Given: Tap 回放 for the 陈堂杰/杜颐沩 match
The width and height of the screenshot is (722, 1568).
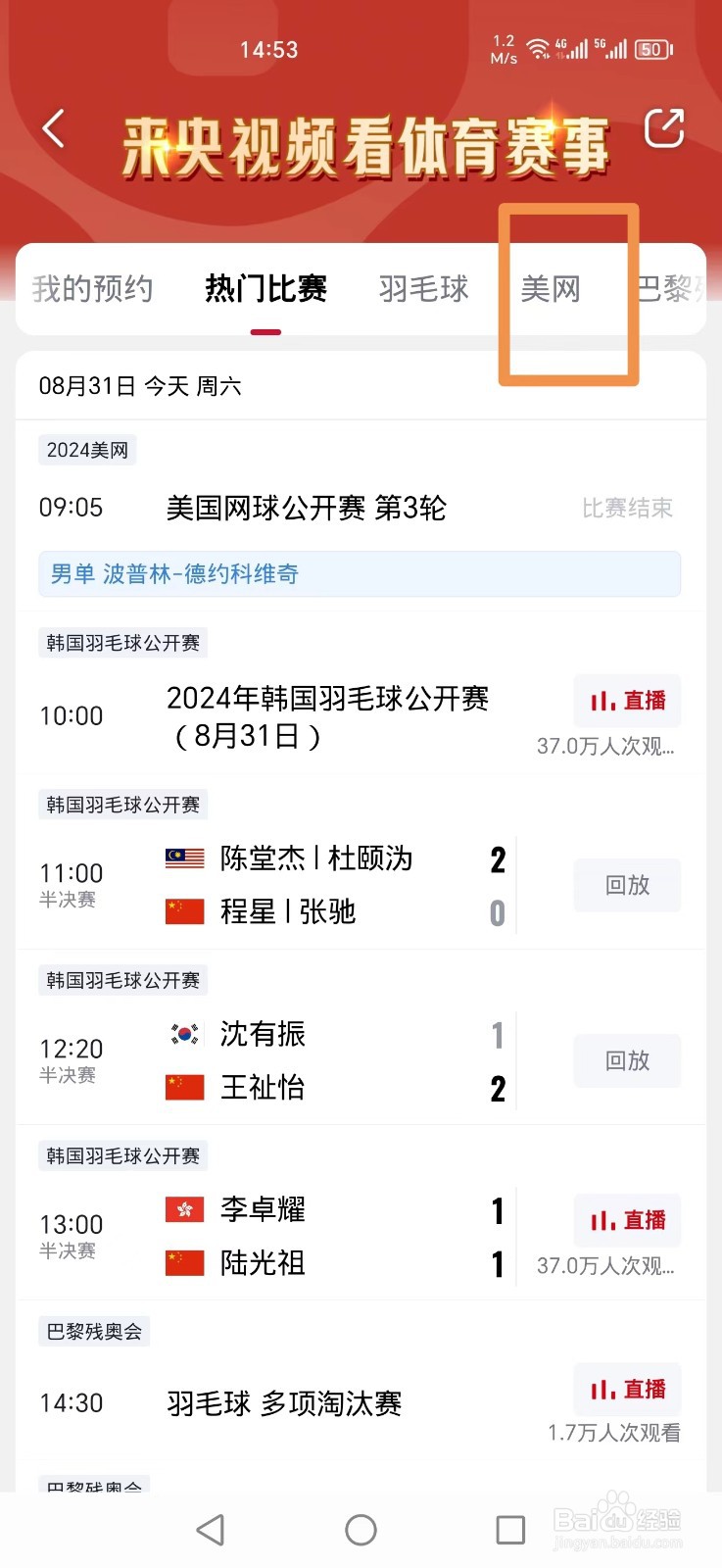Looking at the screenshot, I should [627, 885].
